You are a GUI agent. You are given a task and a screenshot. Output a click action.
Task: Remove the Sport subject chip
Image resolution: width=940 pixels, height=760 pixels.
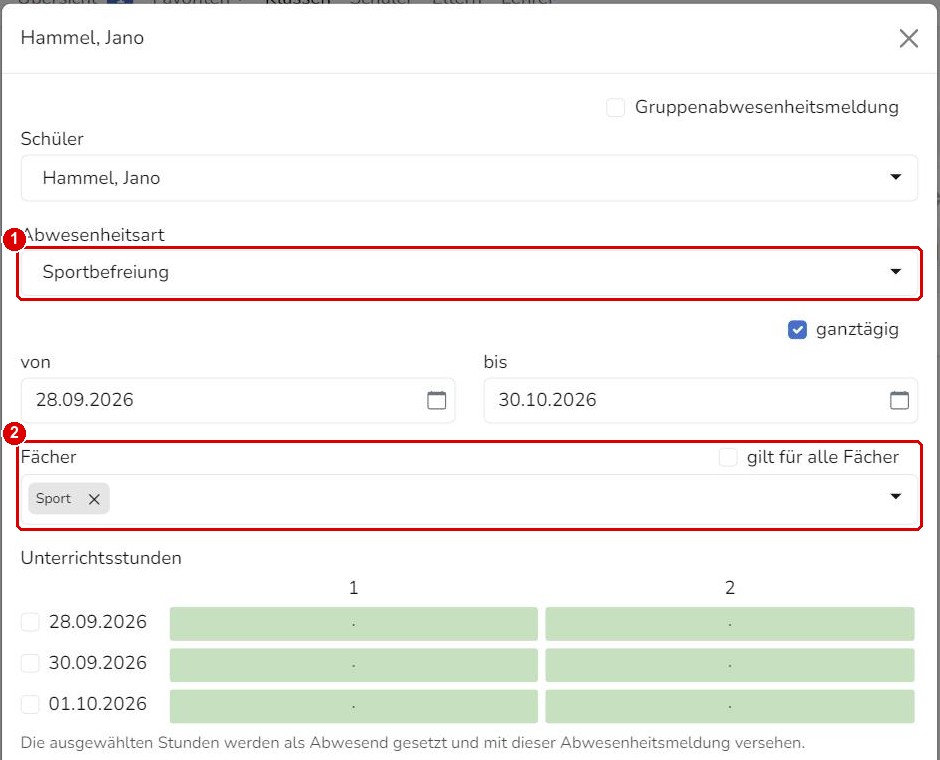[x=94, y=499]
